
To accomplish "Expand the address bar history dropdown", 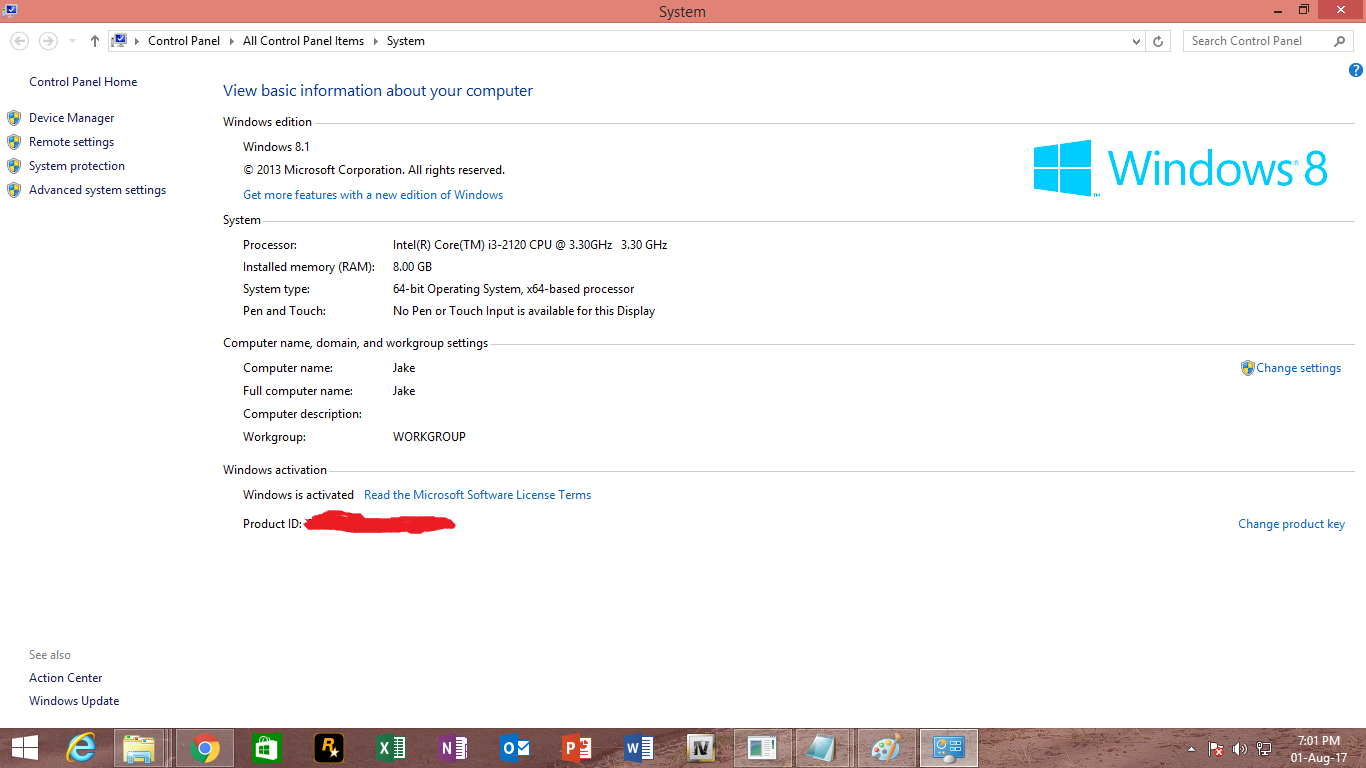I will 1136,41.
